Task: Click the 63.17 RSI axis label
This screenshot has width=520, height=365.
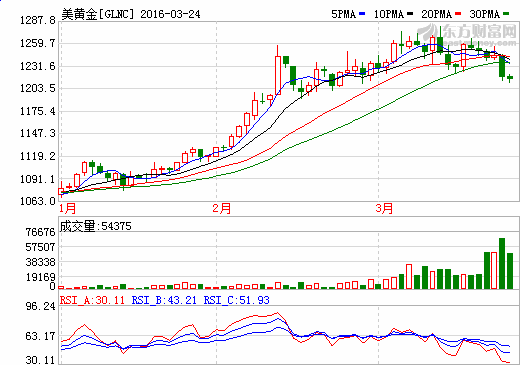Action: pyautogui.click(x=40, y=336)
